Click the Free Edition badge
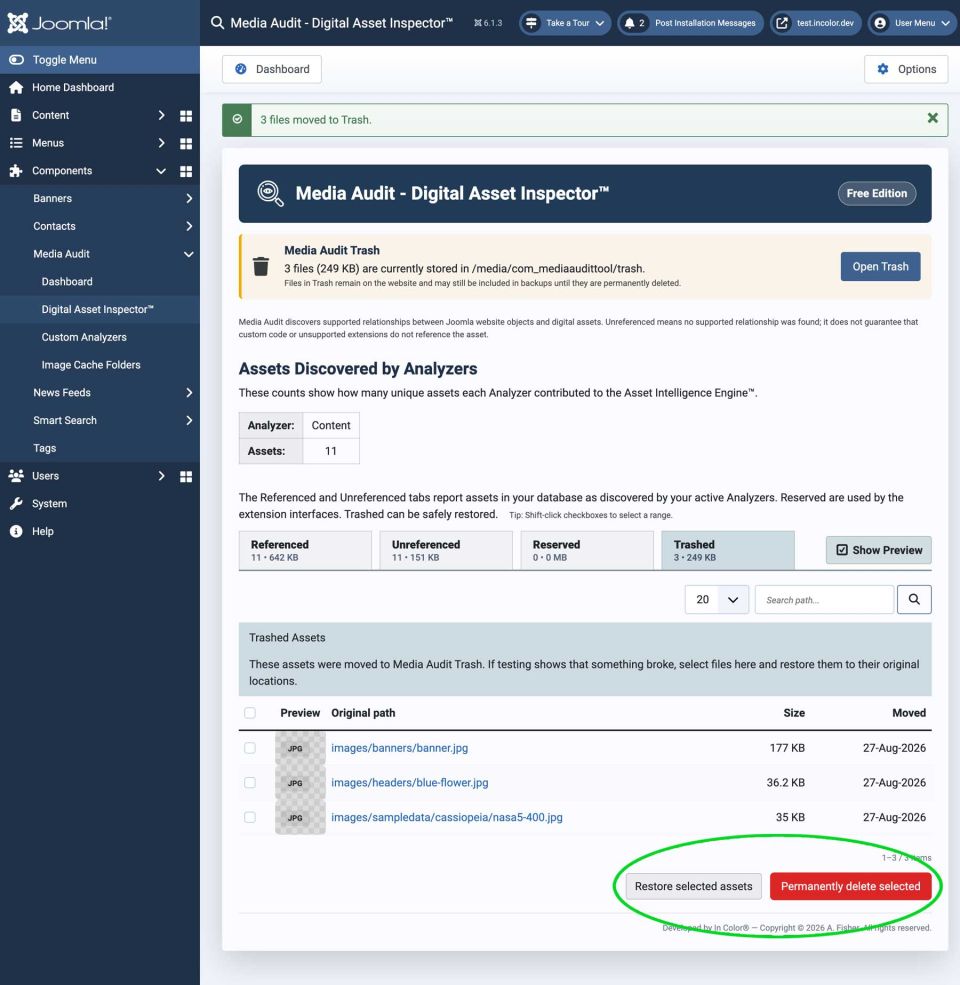The width and height of the screenshot is (960, 985). coord(876,193)
